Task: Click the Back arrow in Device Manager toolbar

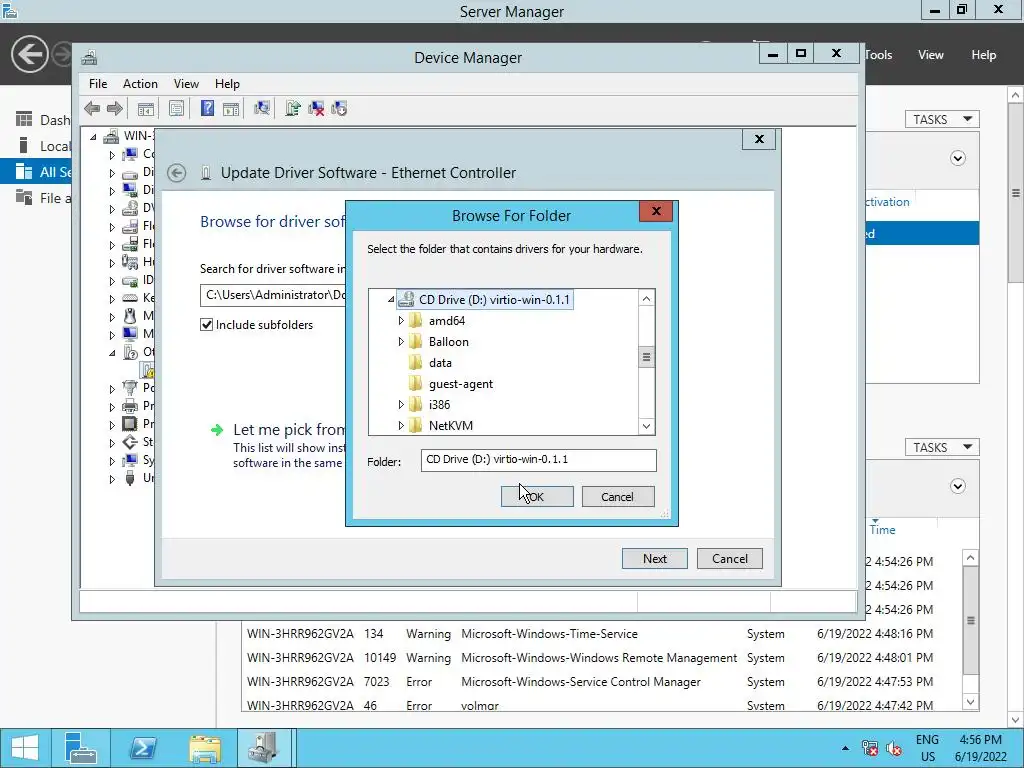Action: pos(92,108)
